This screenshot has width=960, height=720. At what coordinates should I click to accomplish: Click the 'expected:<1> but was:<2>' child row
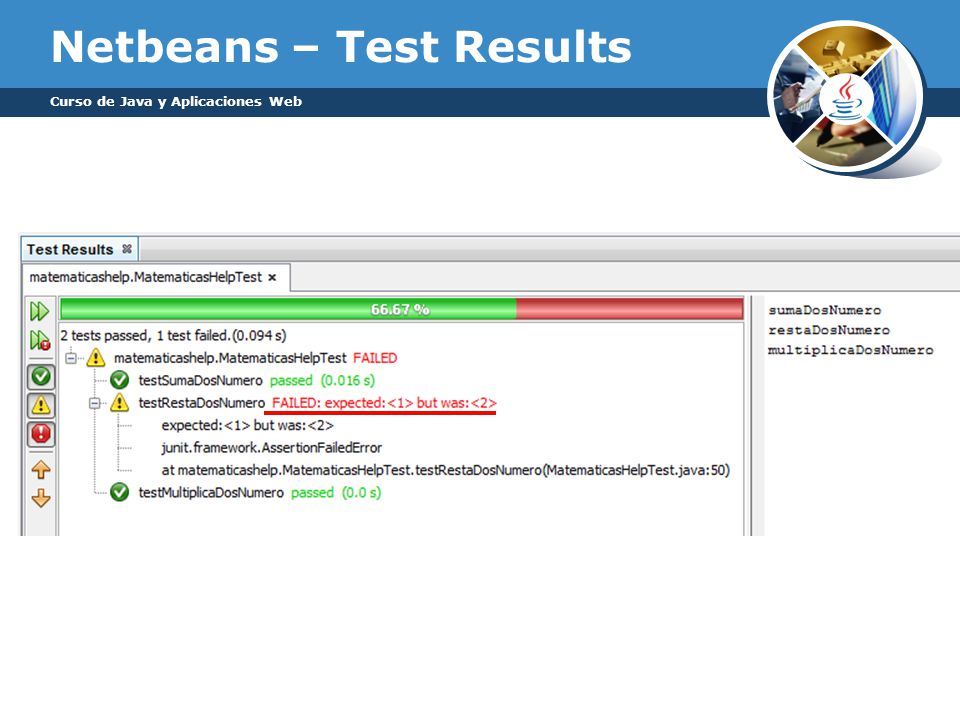coord(247,425)
